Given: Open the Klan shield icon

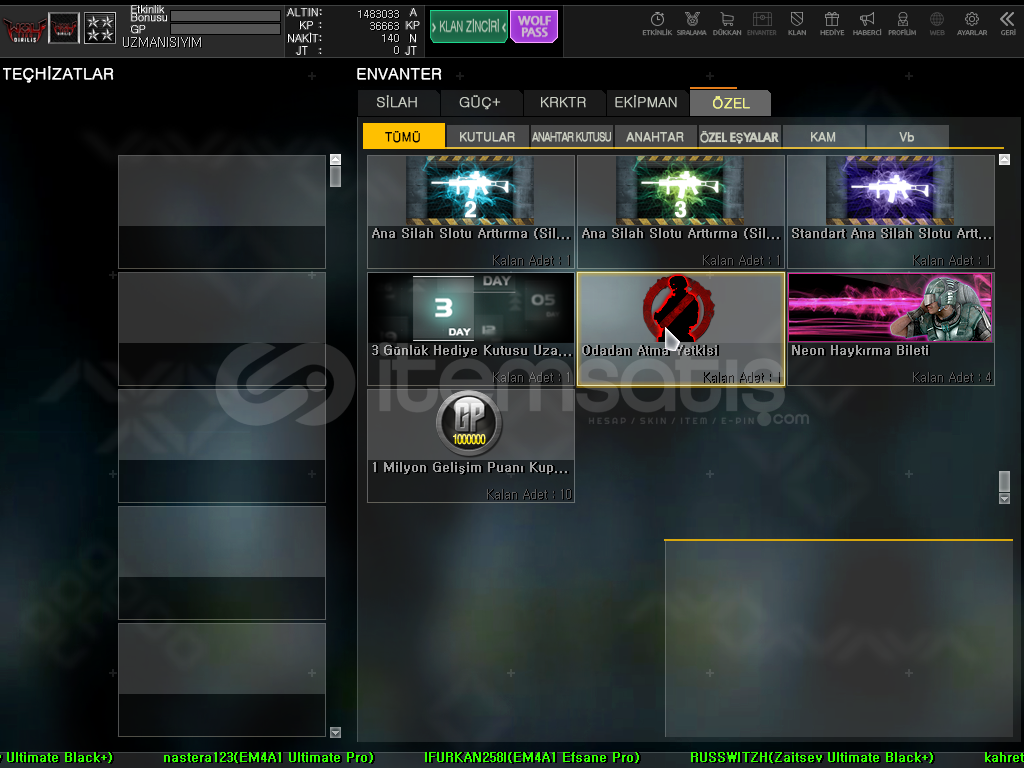Looking at the screenshot, I should click(797, 23).
